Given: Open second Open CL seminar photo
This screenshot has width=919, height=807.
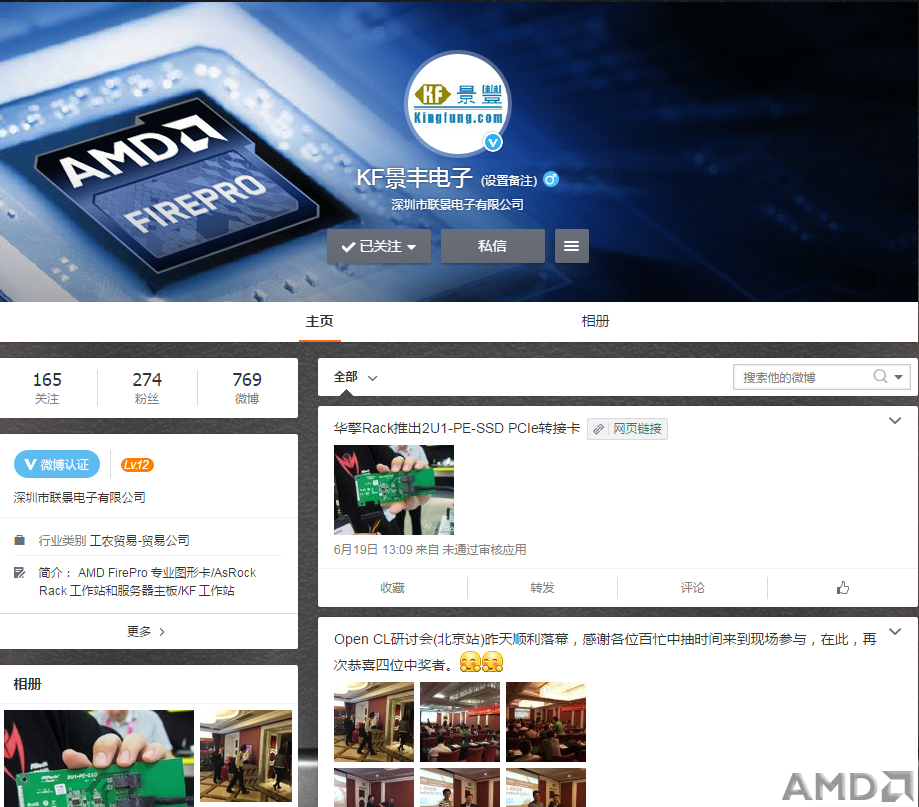Looking at the screenshot, I should 460,722.
